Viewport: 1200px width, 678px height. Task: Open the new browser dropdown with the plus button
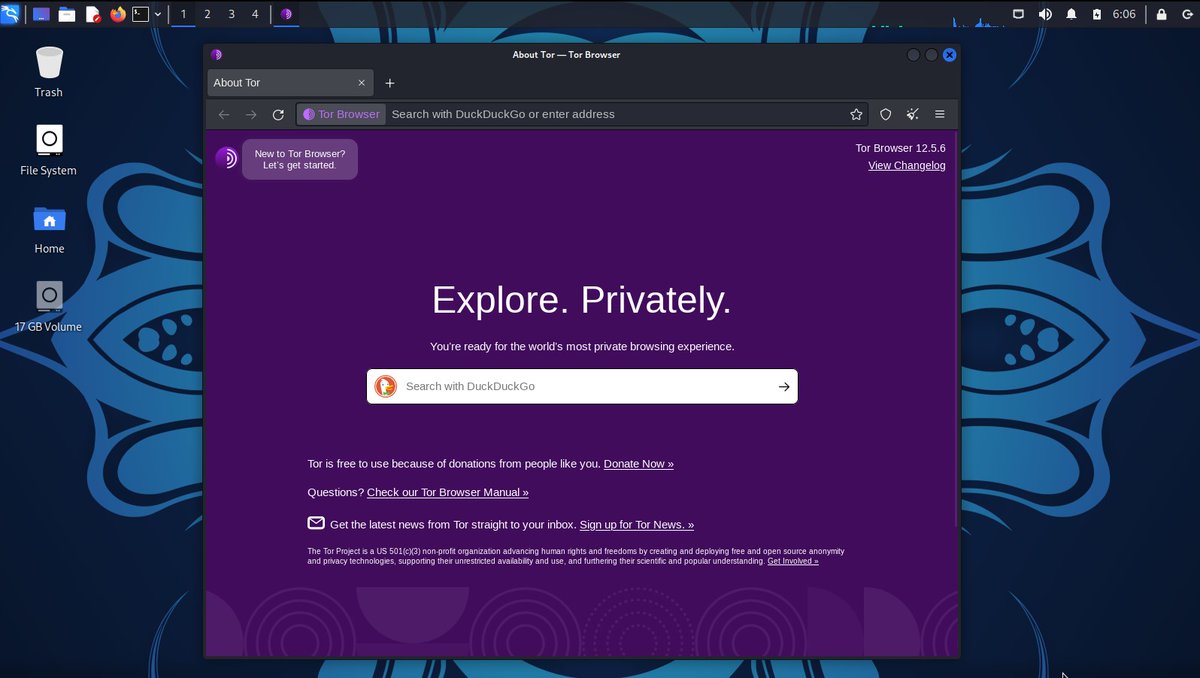(390, 83)
